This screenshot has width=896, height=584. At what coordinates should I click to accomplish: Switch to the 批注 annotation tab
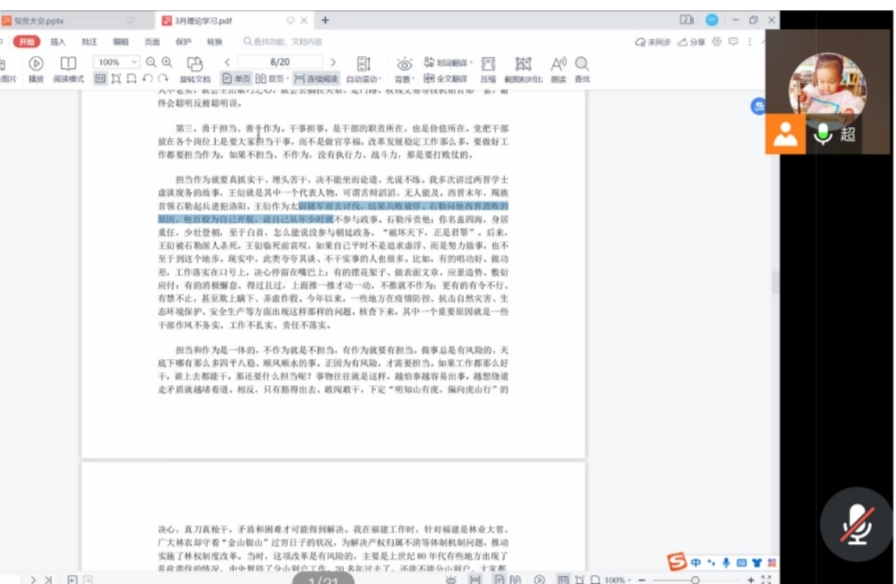point(89,42)
